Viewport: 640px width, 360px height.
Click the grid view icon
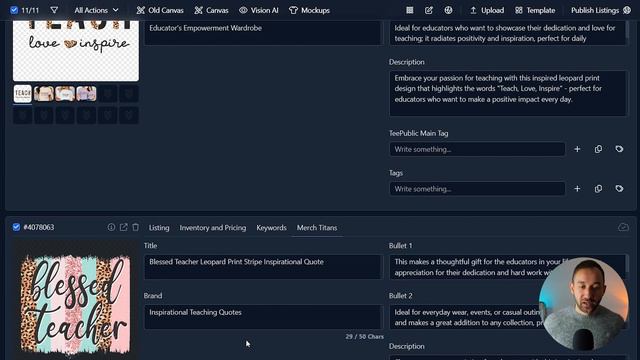410,10
